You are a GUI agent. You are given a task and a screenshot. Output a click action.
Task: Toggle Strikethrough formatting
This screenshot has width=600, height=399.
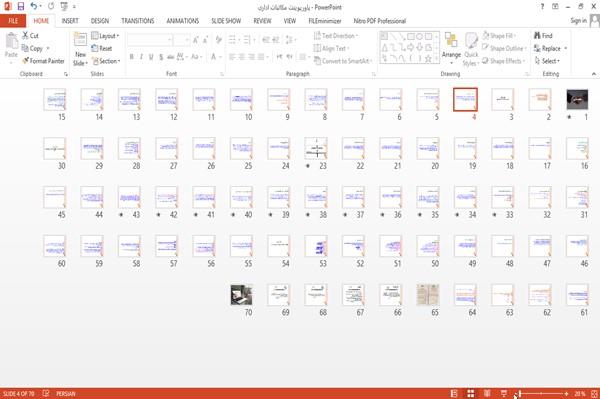pos(171,57)
